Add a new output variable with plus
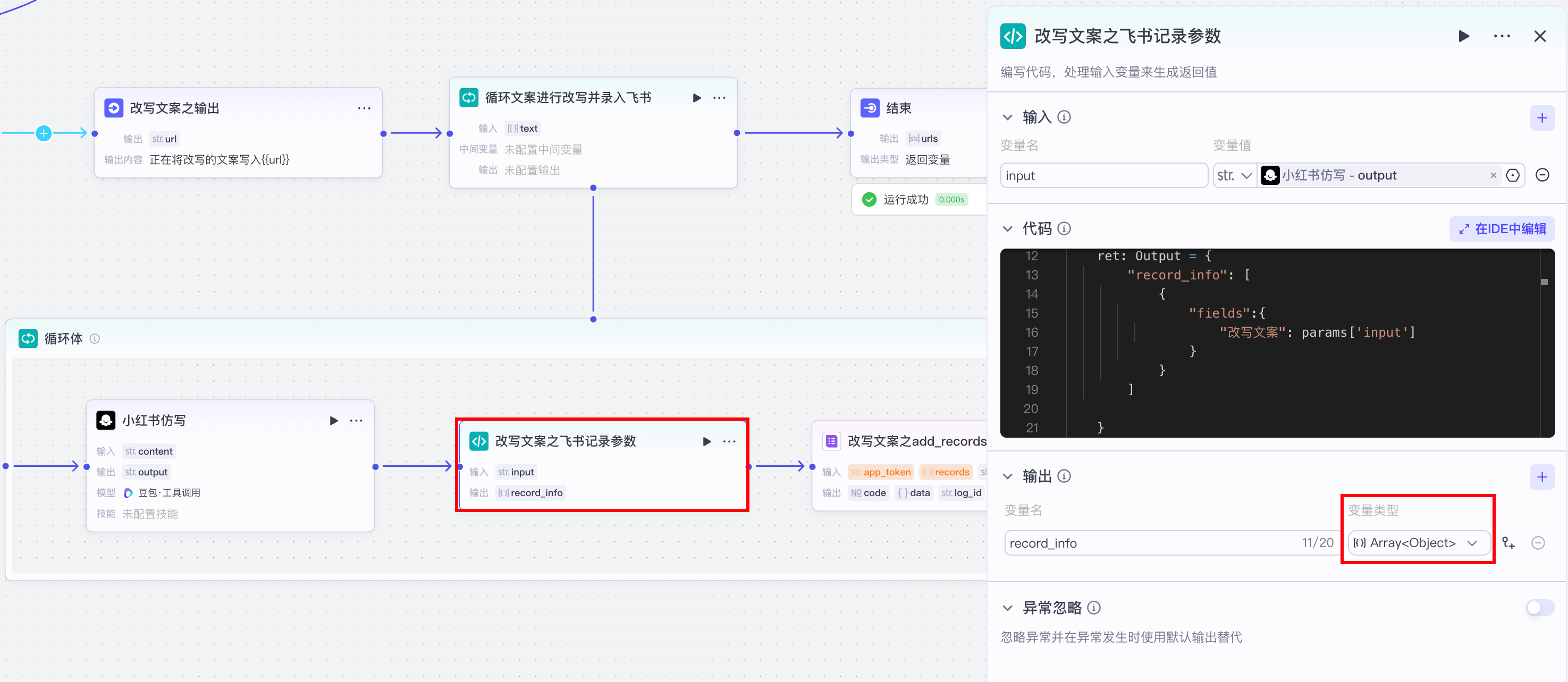 click(x=1541, y=477)
